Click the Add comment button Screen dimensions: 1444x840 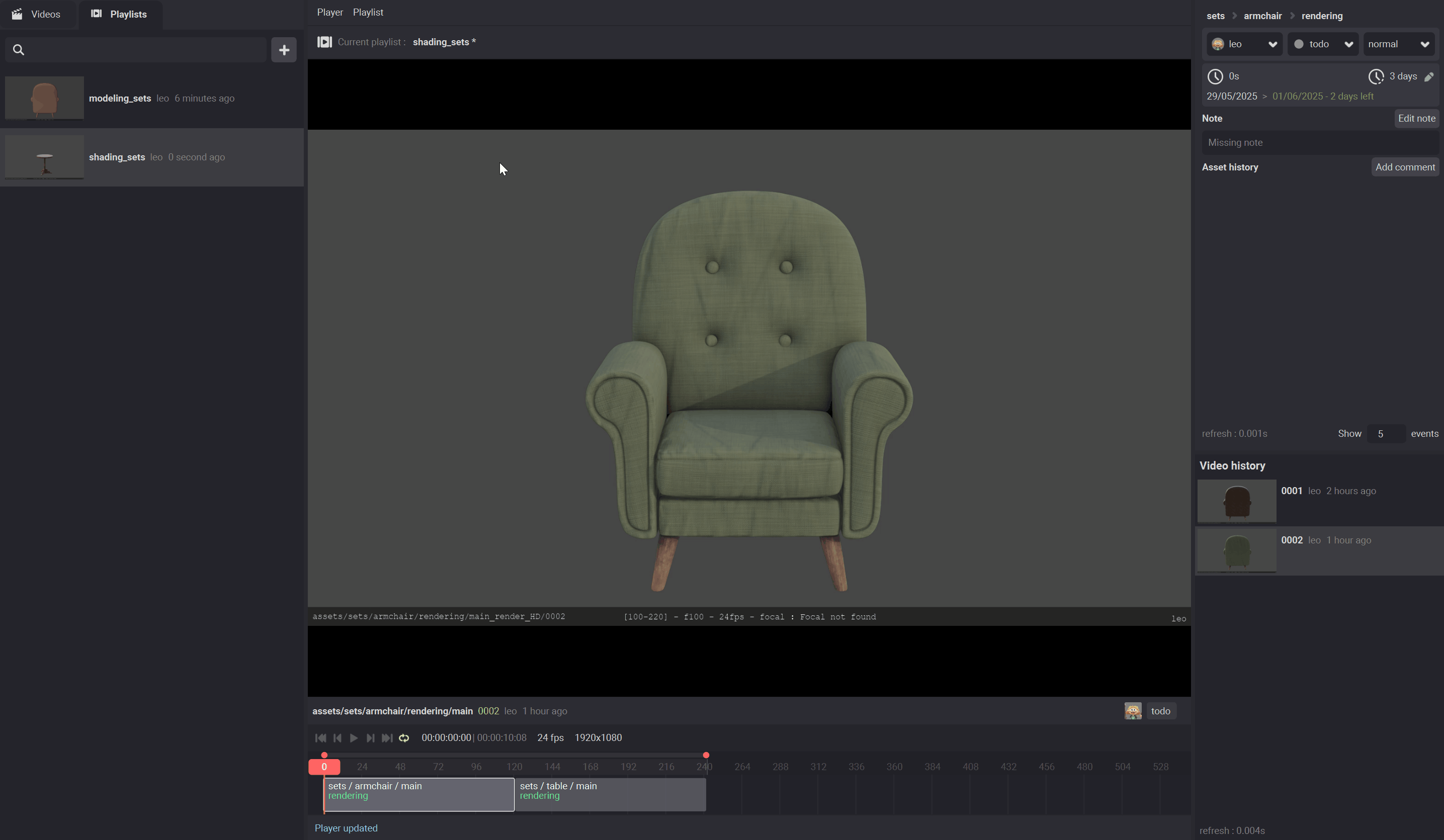pos(1404,167)
